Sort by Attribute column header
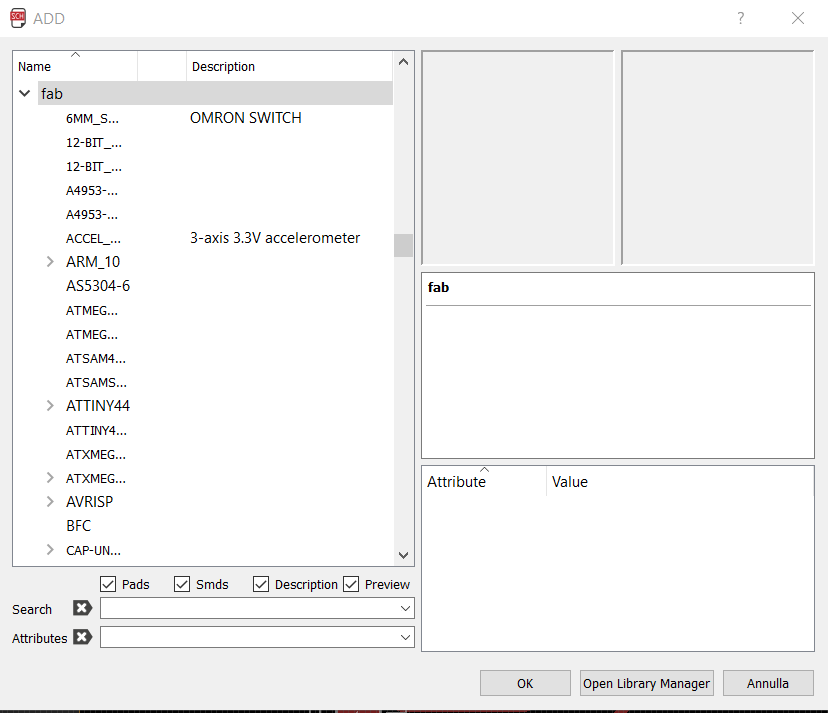The image size is (828, 713). 484,481
